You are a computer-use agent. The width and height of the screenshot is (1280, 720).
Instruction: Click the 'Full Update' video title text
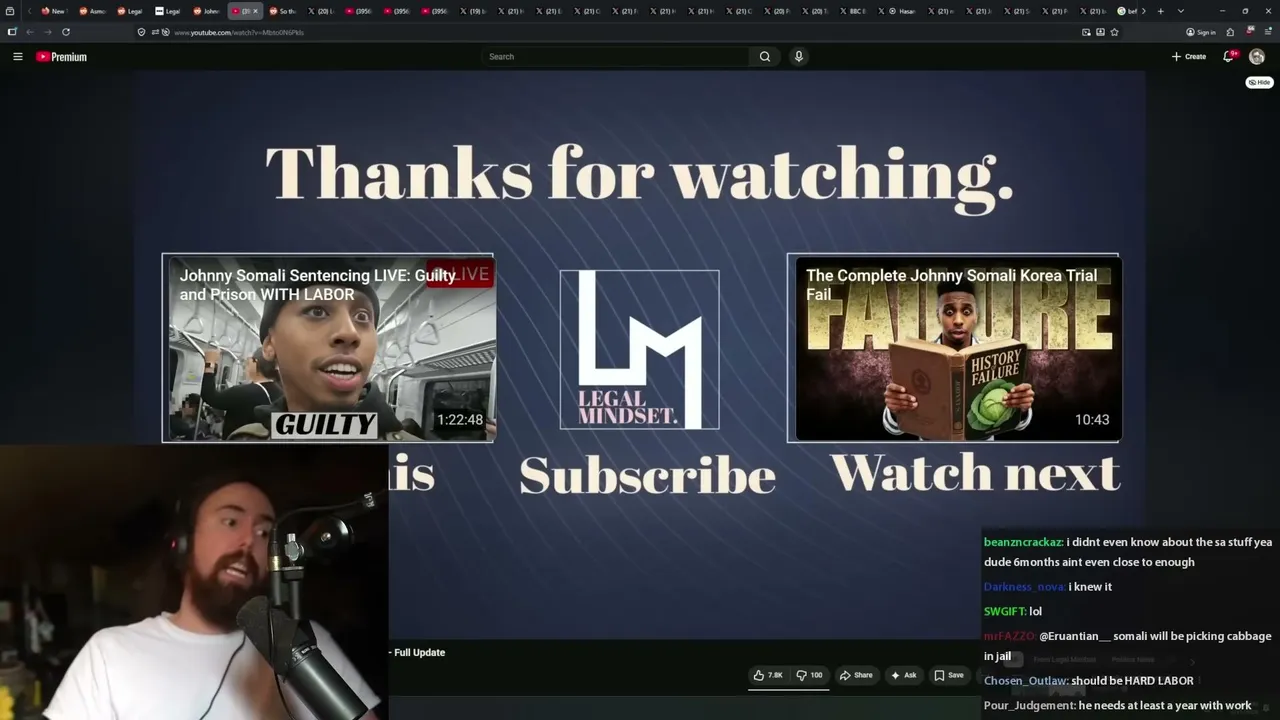tap(420, 652)
